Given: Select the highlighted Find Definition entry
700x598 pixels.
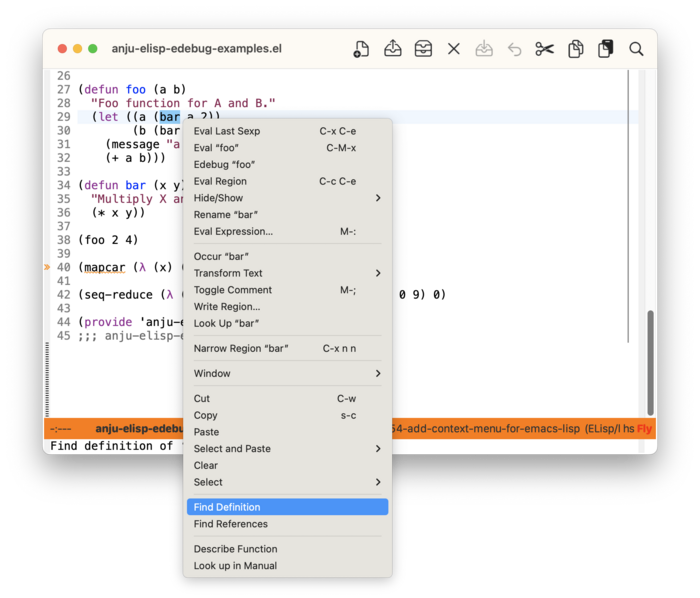Looking at the screenshot, I should pyautogui.click(x=287, y=507).
